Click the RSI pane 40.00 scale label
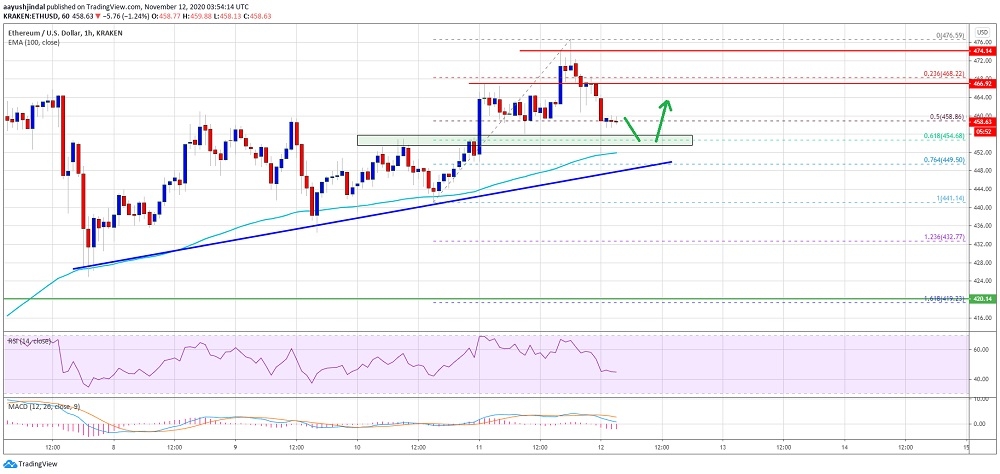Image resolution: width=1000 pixels, height=474 pixels. point(980,379)
